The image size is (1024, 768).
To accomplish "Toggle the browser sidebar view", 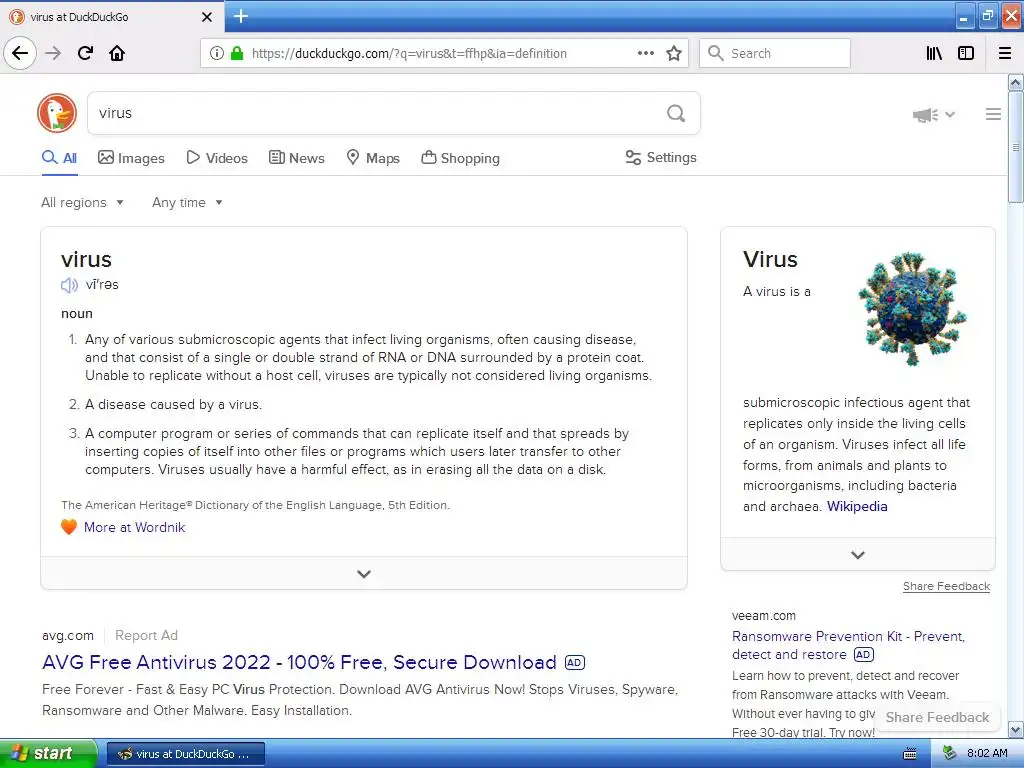I will tap(966, 54).
